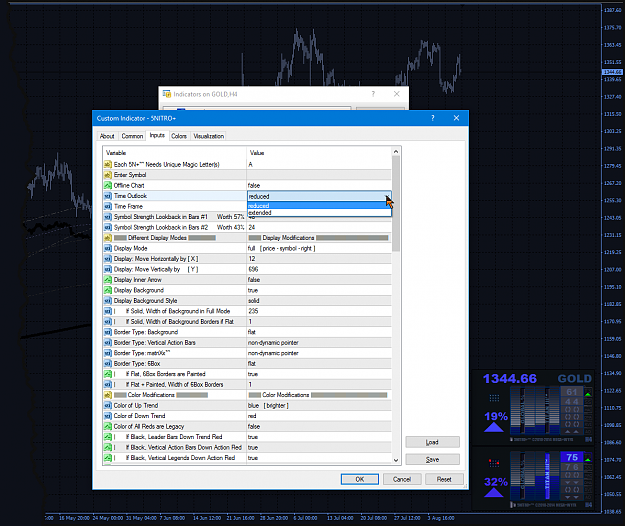This screenshot has height=526, width=625.
Task: Select the Magic Letter value 'A'
Action: coord(250,164)
